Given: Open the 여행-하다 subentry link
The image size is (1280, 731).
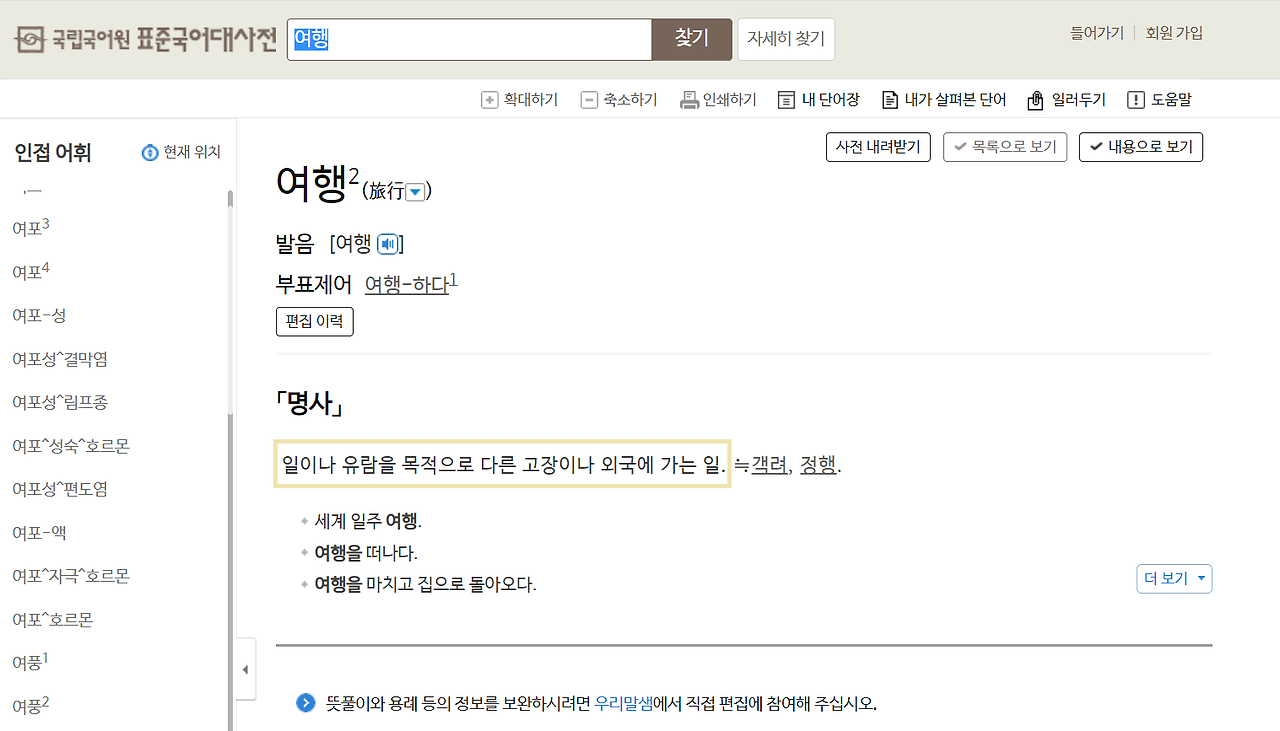Looking at the screenshot, I should 407,284.
